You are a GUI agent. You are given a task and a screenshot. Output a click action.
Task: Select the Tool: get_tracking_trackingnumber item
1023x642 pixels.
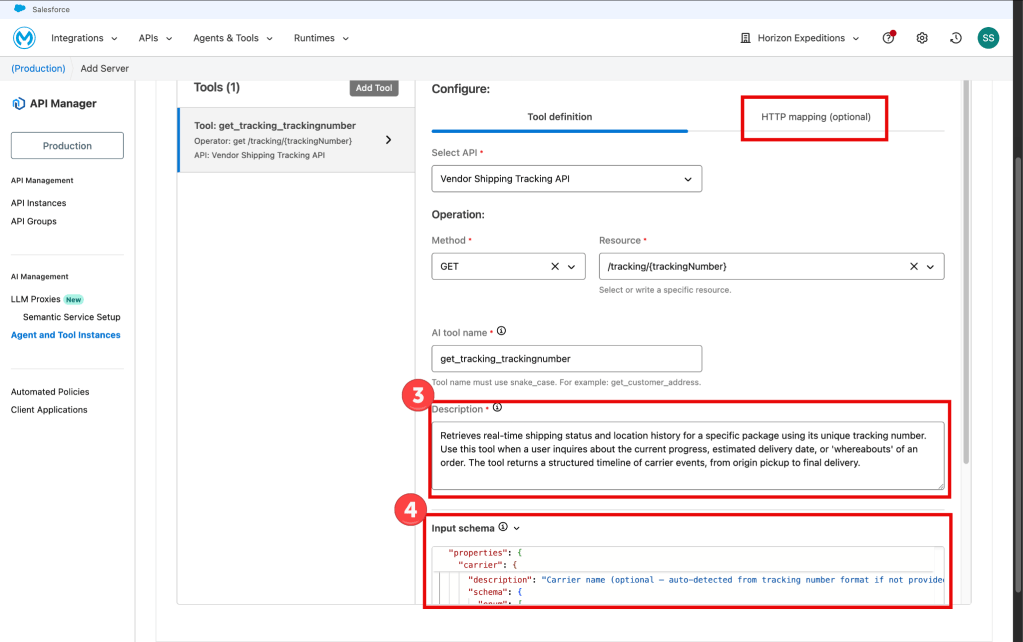coord(297,140)
